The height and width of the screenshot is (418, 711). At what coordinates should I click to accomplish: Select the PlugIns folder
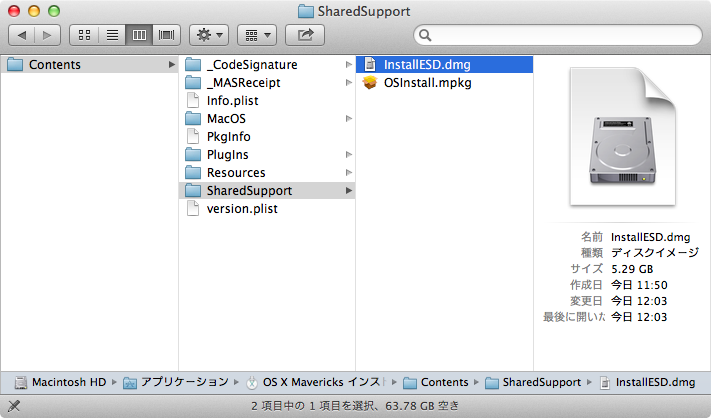pyautogui.click(x=268, y=155)
